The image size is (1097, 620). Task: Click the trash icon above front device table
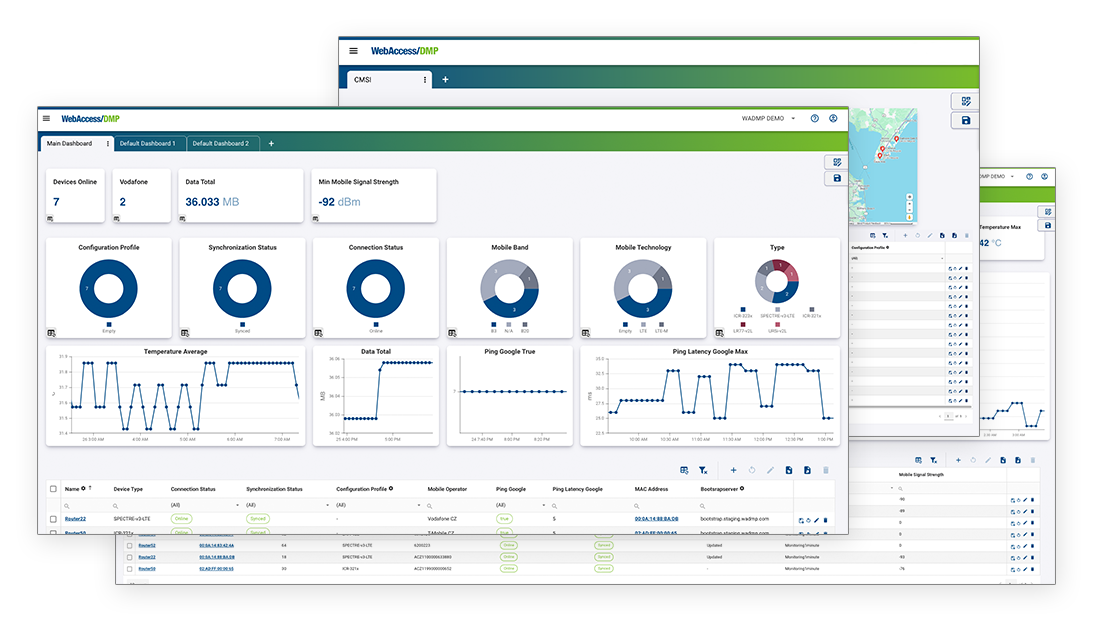pos(826,470)
